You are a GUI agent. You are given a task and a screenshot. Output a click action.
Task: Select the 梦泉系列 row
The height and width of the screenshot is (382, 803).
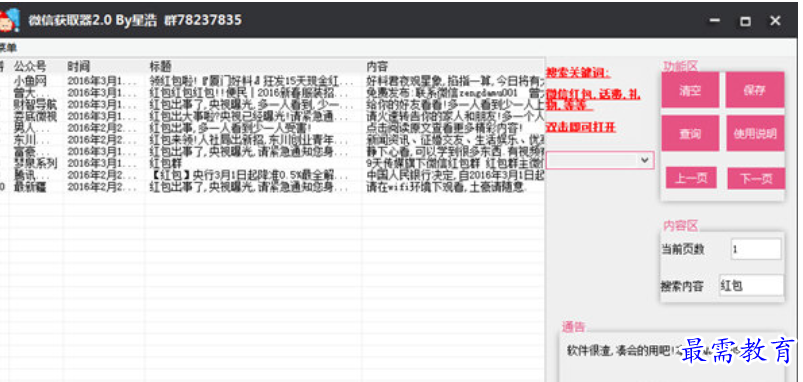[x=271, y=163]
